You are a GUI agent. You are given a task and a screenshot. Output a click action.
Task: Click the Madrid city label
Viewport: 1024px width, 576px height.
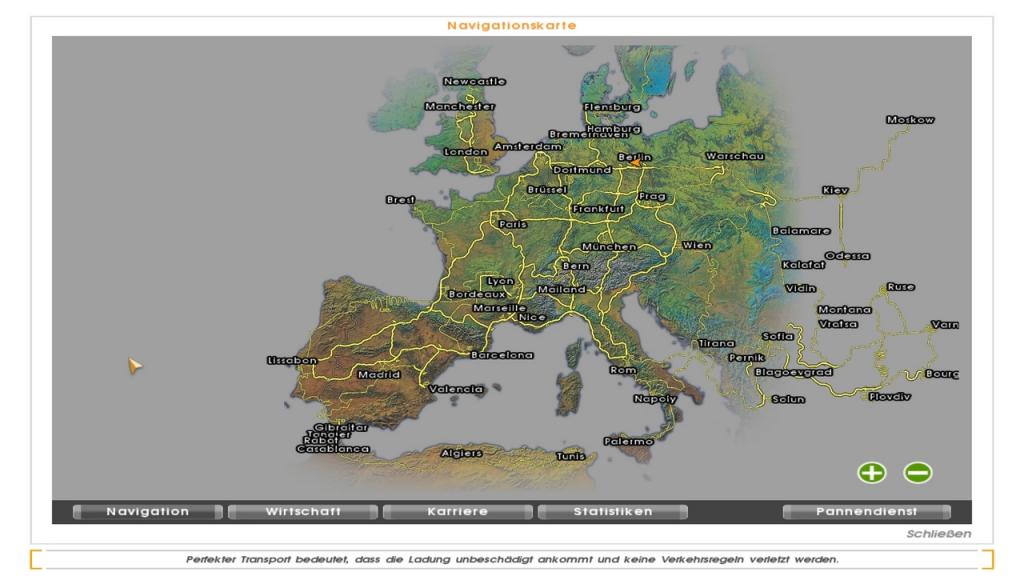[379, 375]
